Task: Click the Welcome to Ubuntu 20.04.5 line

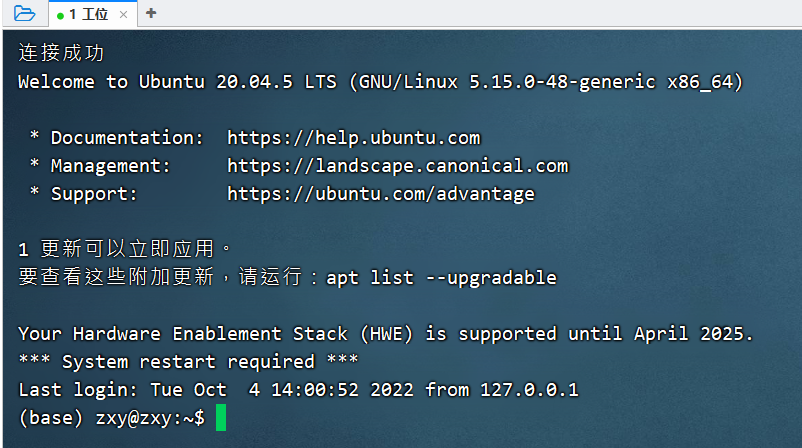Action: click(x=381, y=82)
